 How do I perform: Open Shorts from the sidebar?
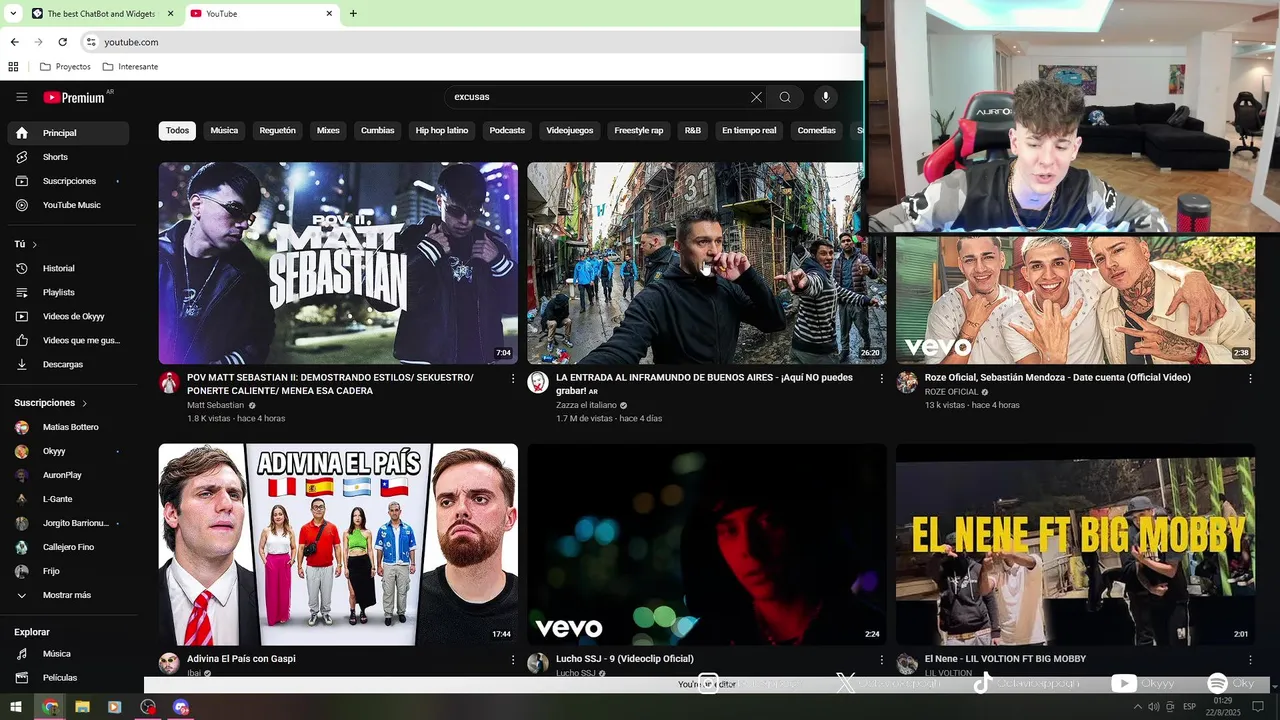click(68, 157)
